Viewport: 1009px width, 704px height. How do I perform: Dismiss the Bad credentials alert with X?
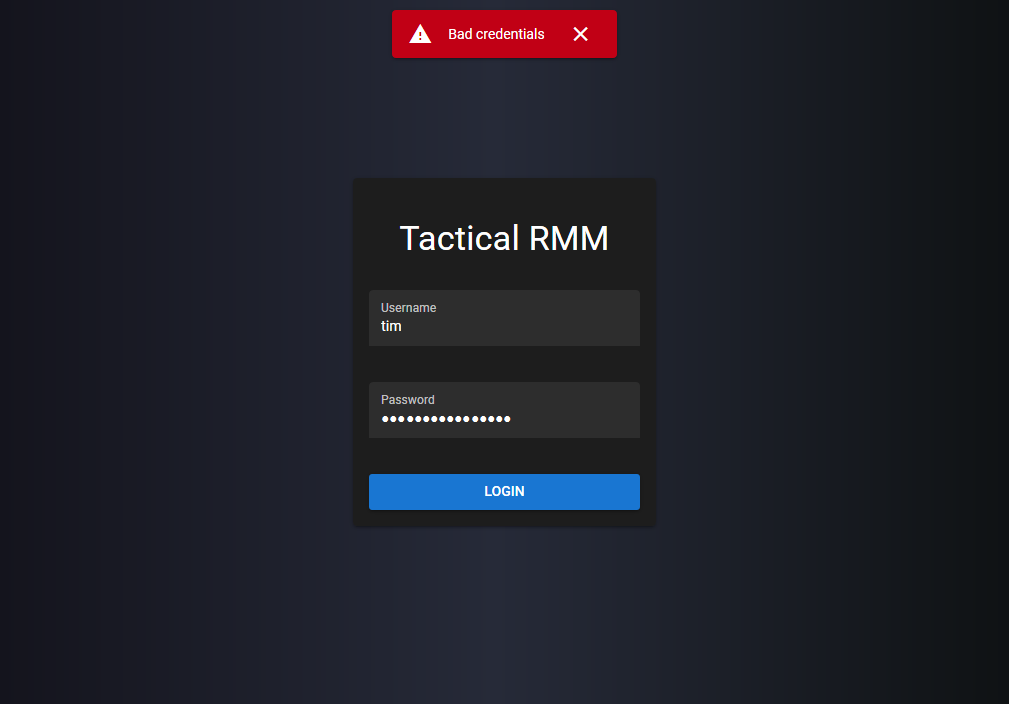pyautogui.click(x=580, y=34)
